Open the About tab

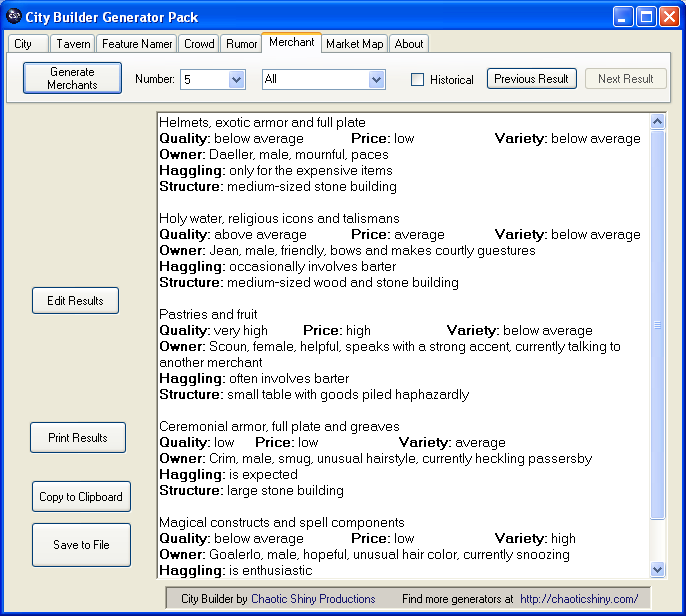[409, 44]
